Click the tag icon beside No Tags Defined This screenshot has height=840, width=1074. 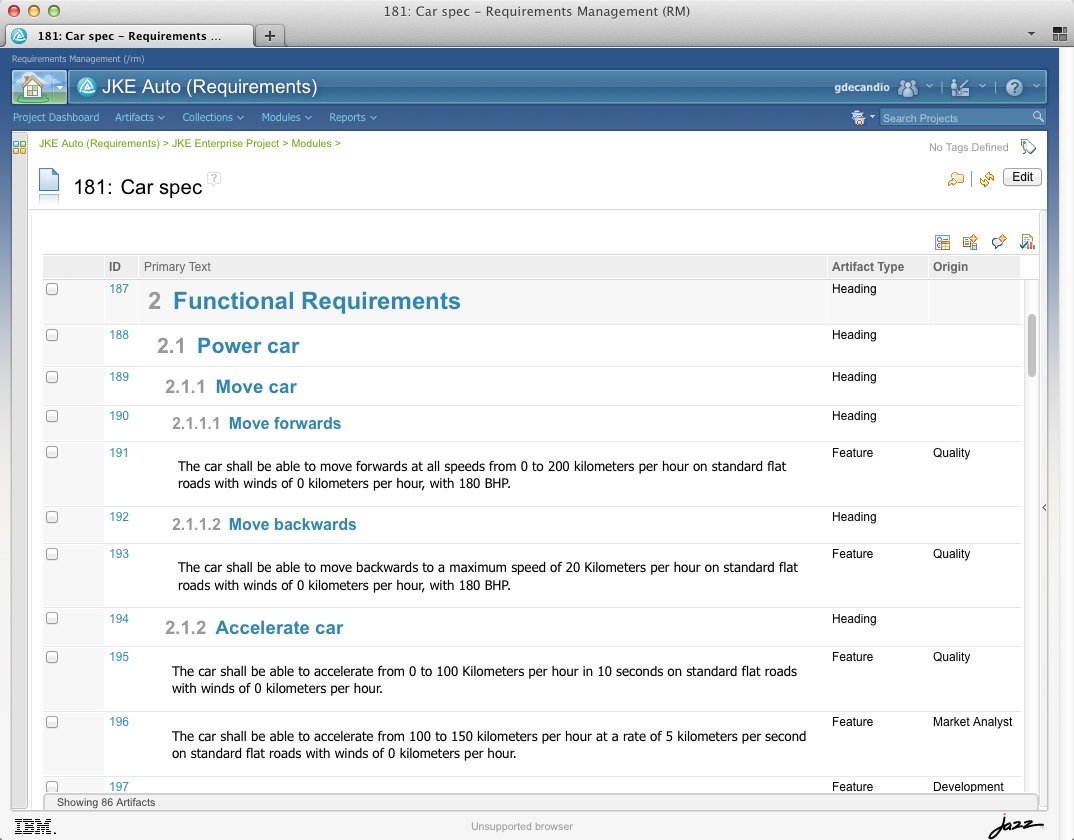click(x=1028, y=147)
